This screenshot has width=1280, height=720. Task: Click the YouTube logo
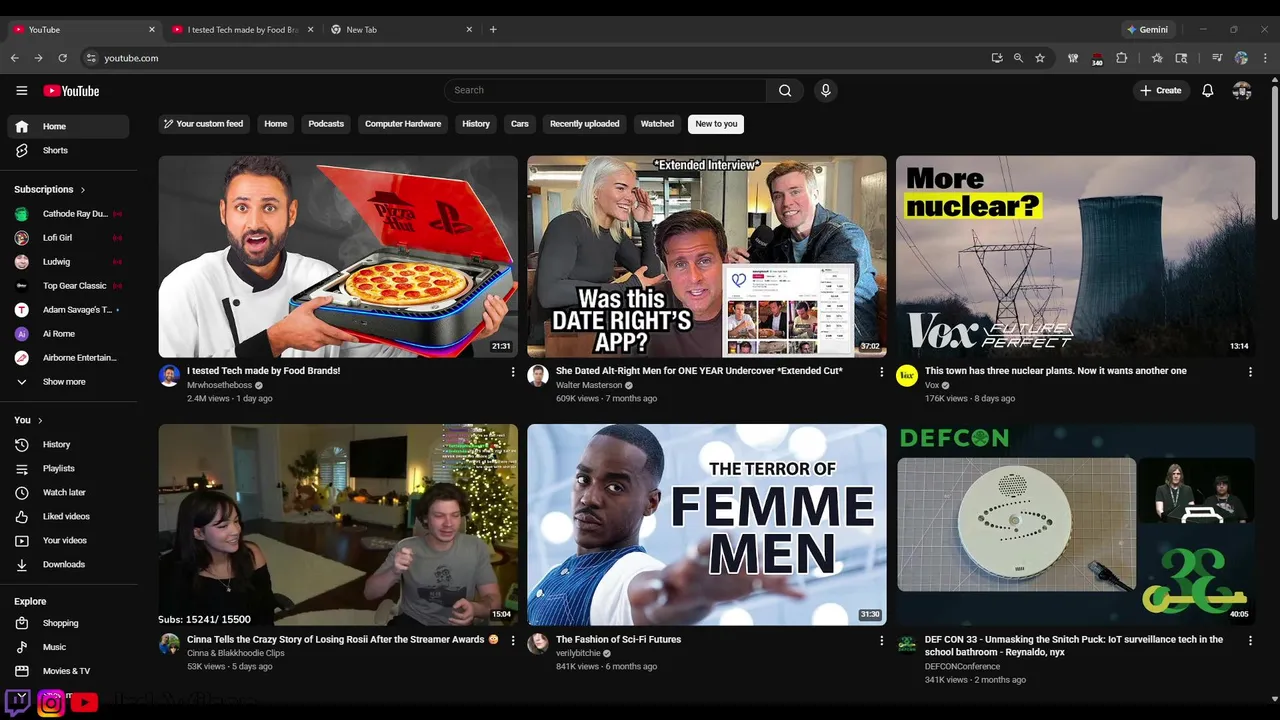tap(71, 91)
